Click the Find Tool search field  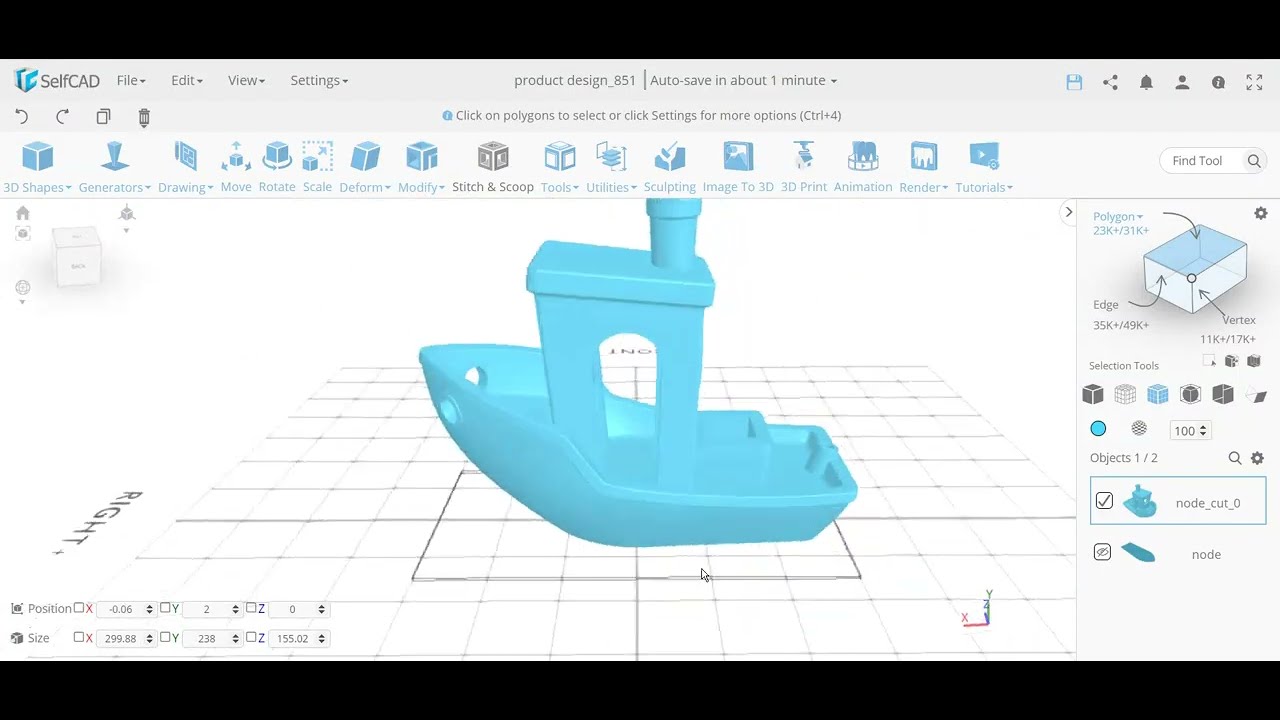click(x=1205, y=160)
